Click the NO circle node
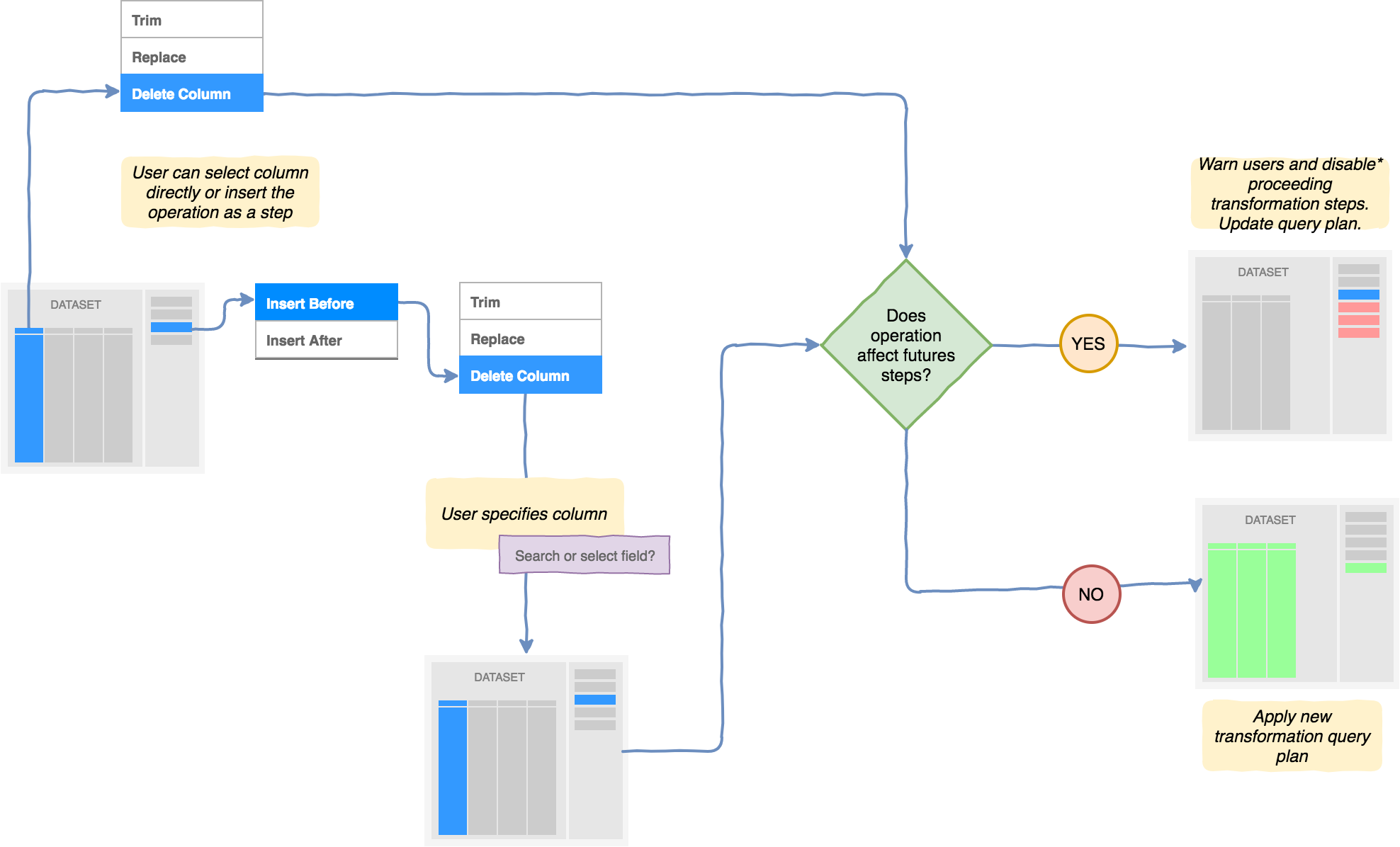This screenshot has height=847, width=1400. 1091,593
